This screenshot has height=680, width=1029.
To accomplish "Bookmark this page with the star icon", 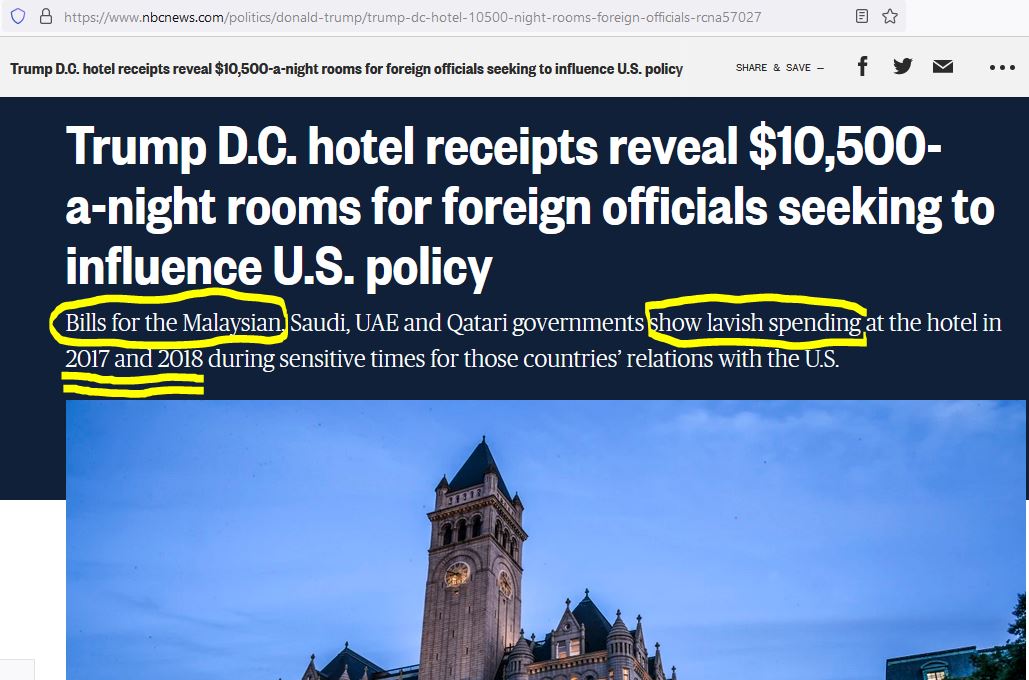I will coord(890,16).
